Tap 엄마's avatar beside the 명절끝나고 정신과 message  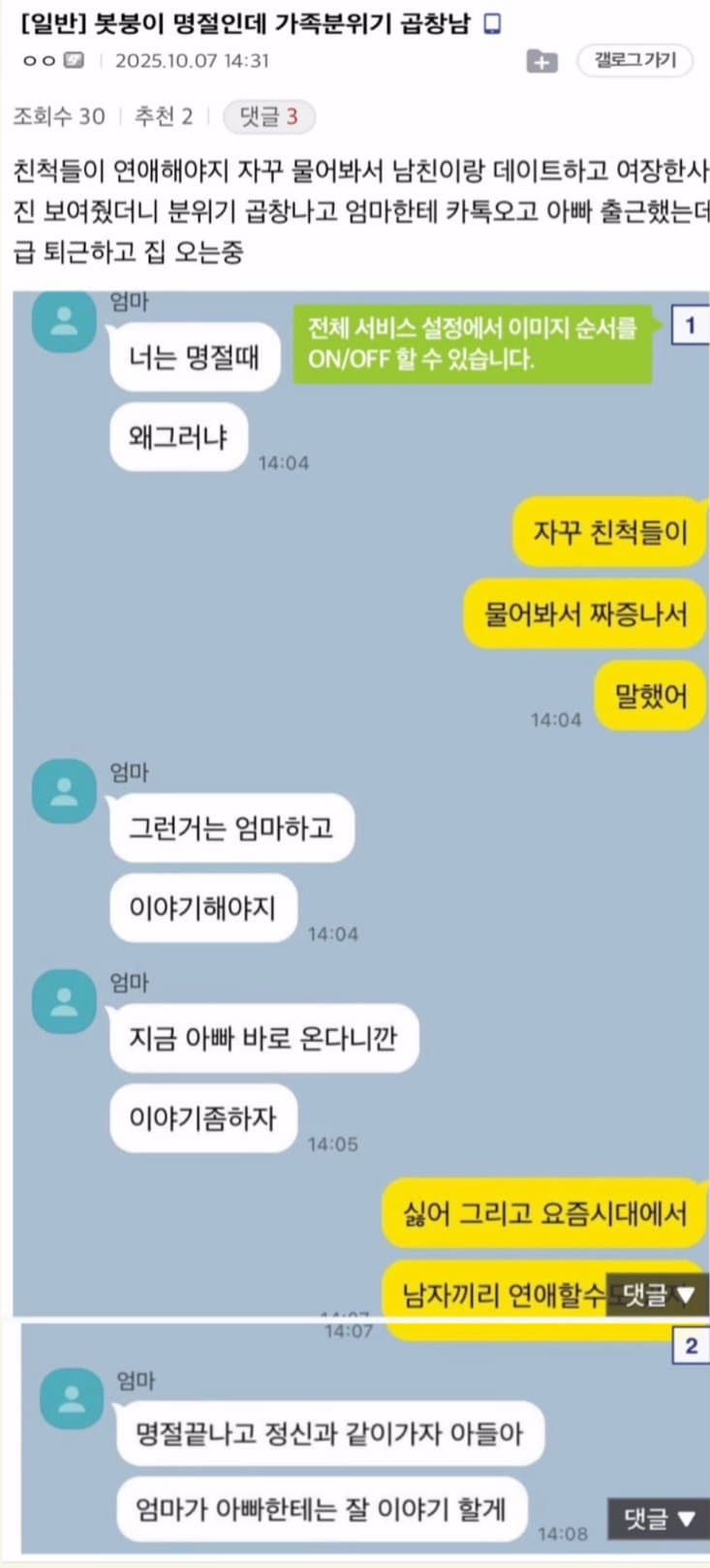(72, 1398)
